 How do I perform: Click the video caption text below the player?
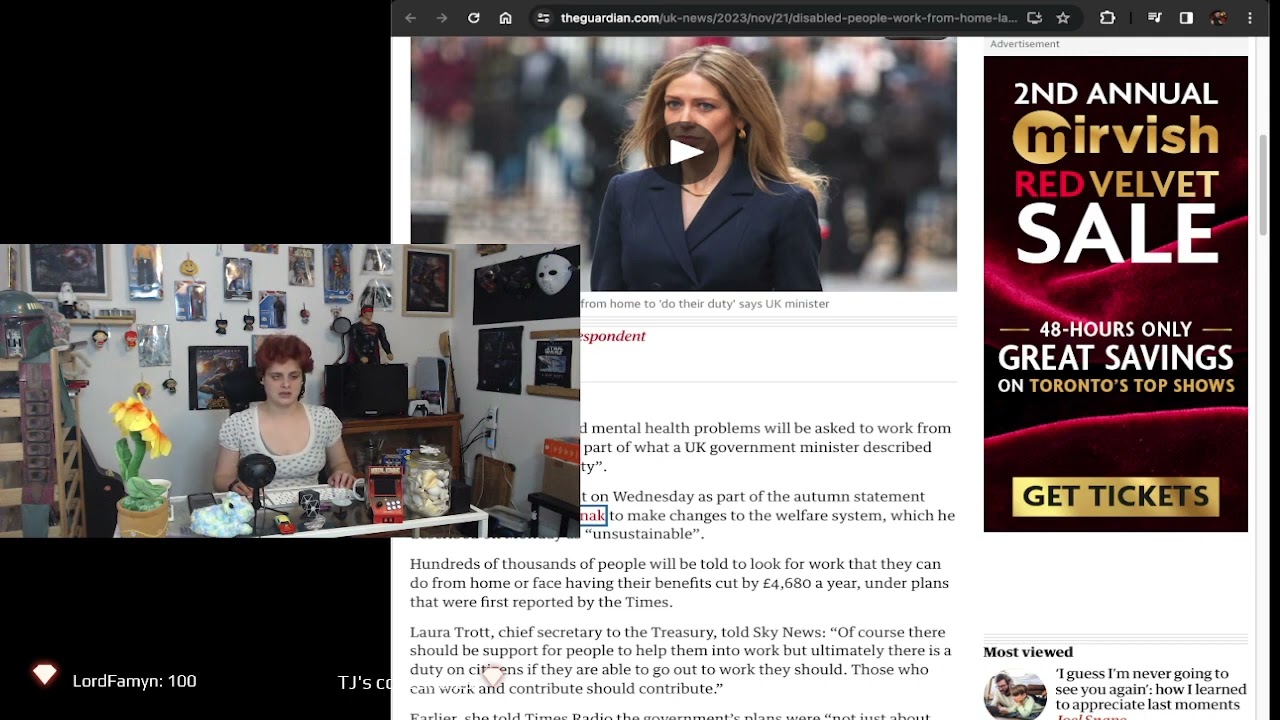coord(705,304)
